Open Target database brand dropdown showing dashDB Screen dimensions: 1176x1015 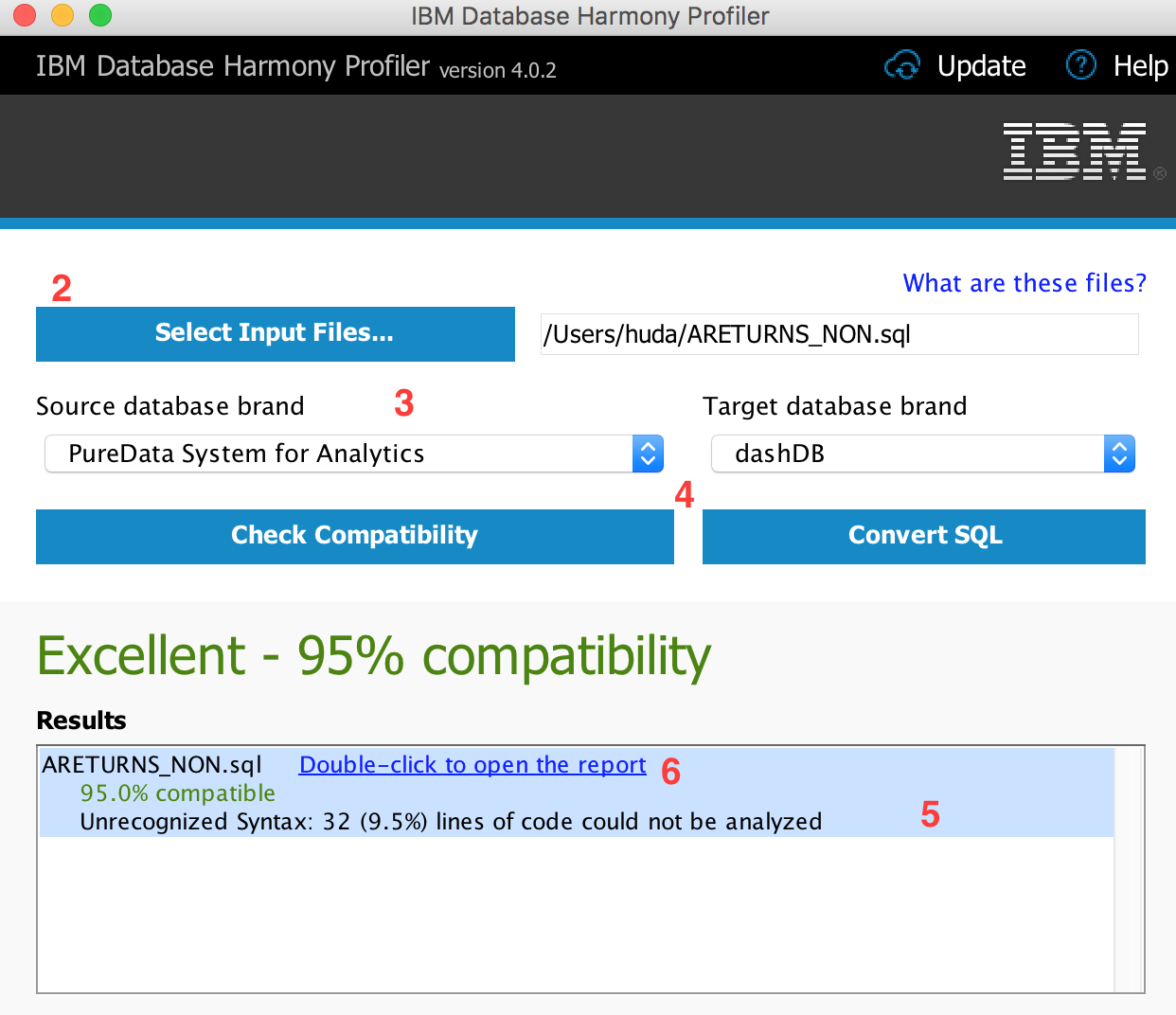pyautogui.click(x=922, y=454)
